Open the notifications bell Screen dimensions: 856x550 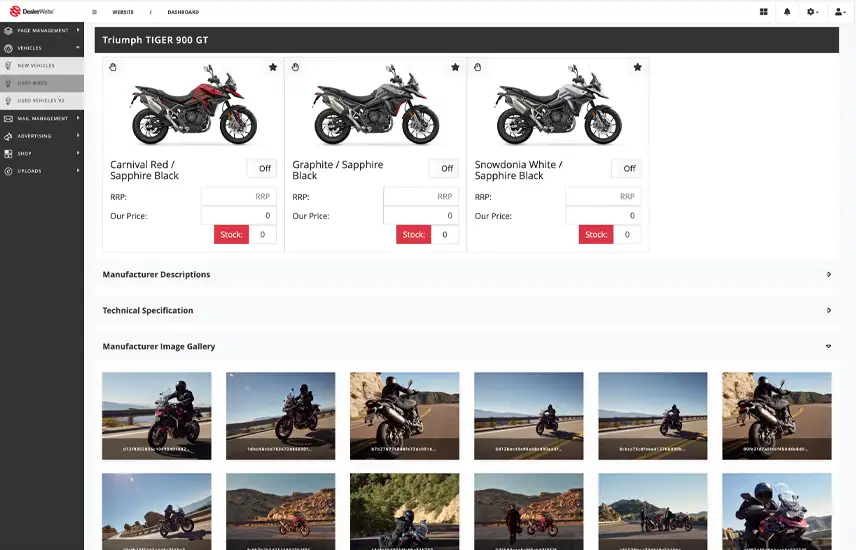tap(787, 11)
